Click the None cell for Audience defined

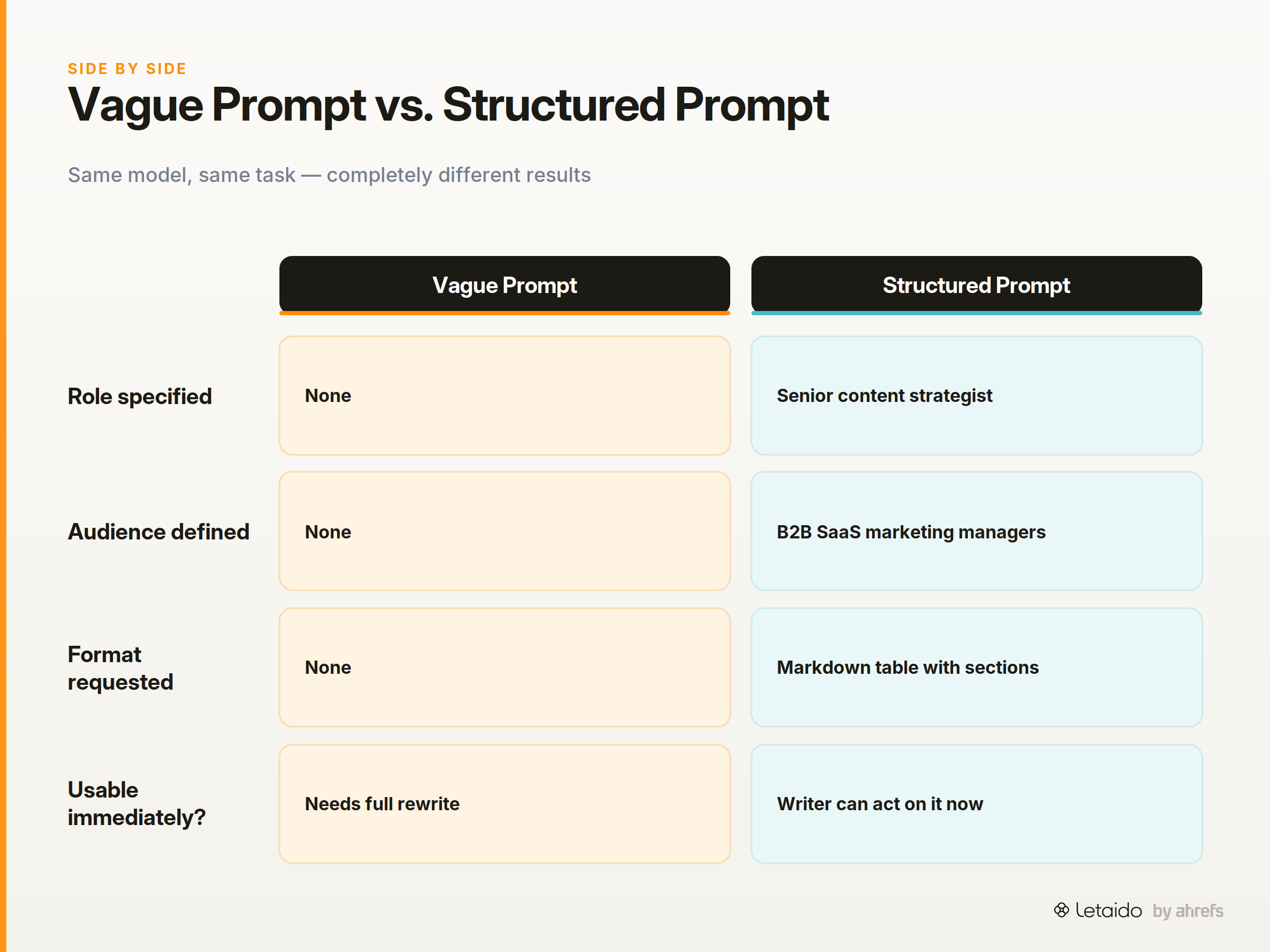click(x=505, y=532)
